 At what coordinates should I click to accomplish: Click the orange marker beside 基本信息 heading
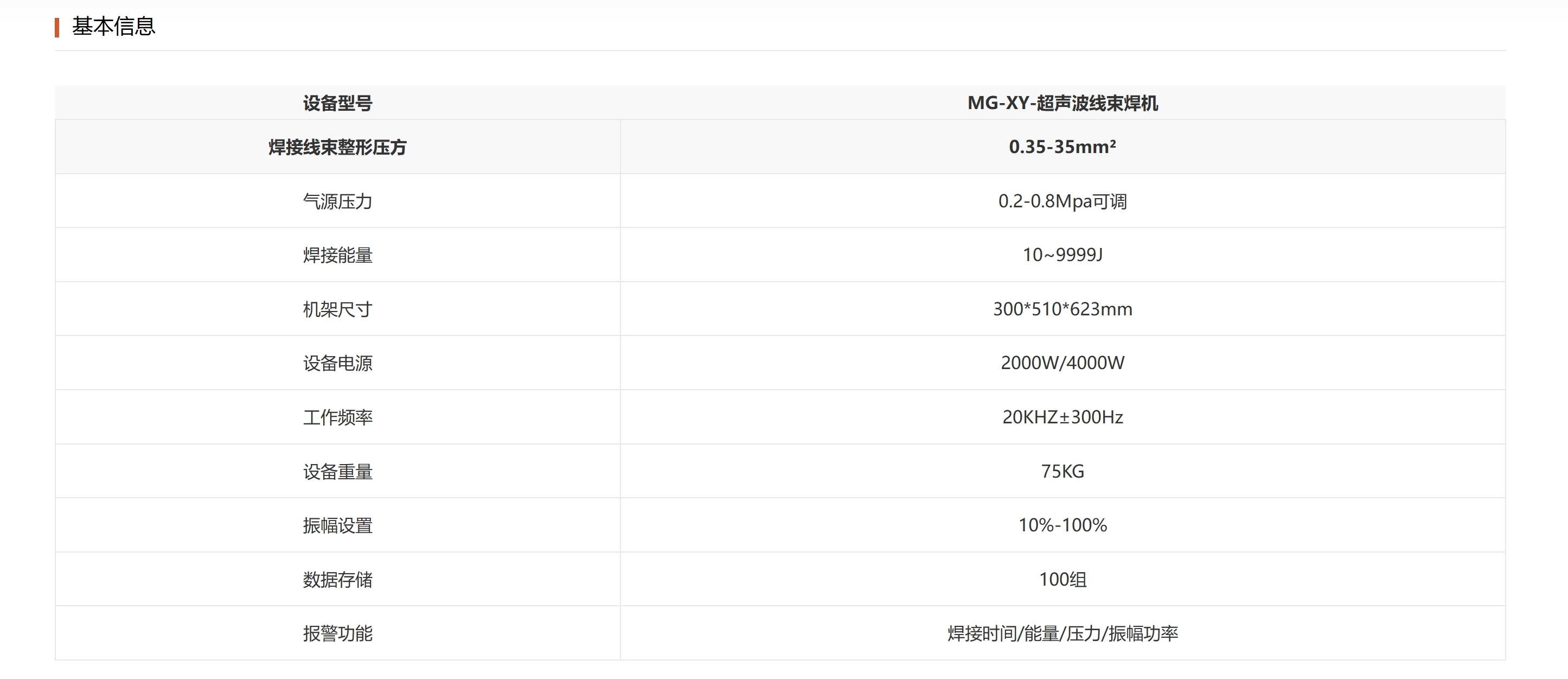[x=56, y=27]
